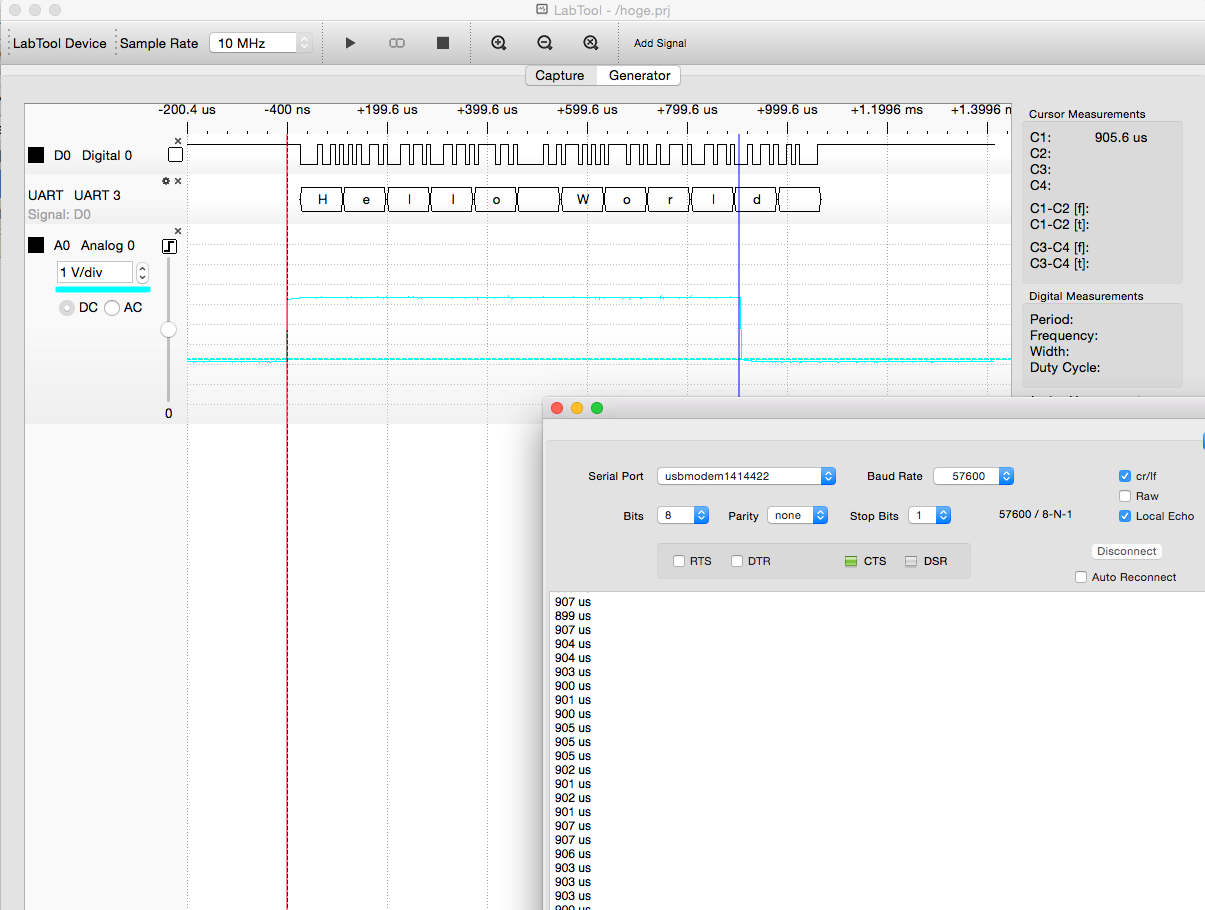Switch to the Generator tab
The image size is (1205, 910).
pyautogui.click(x=639, y=76)
